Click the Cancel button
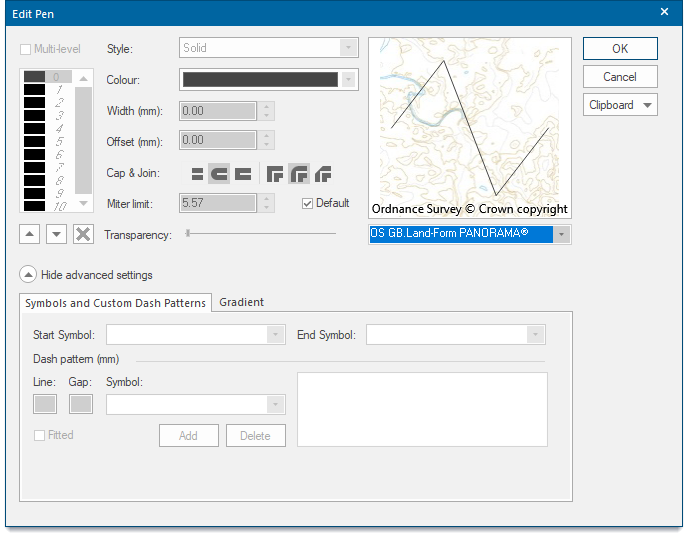Image resolution: width=689 pixels, height=538 pixels. click(x=620, y=77)
